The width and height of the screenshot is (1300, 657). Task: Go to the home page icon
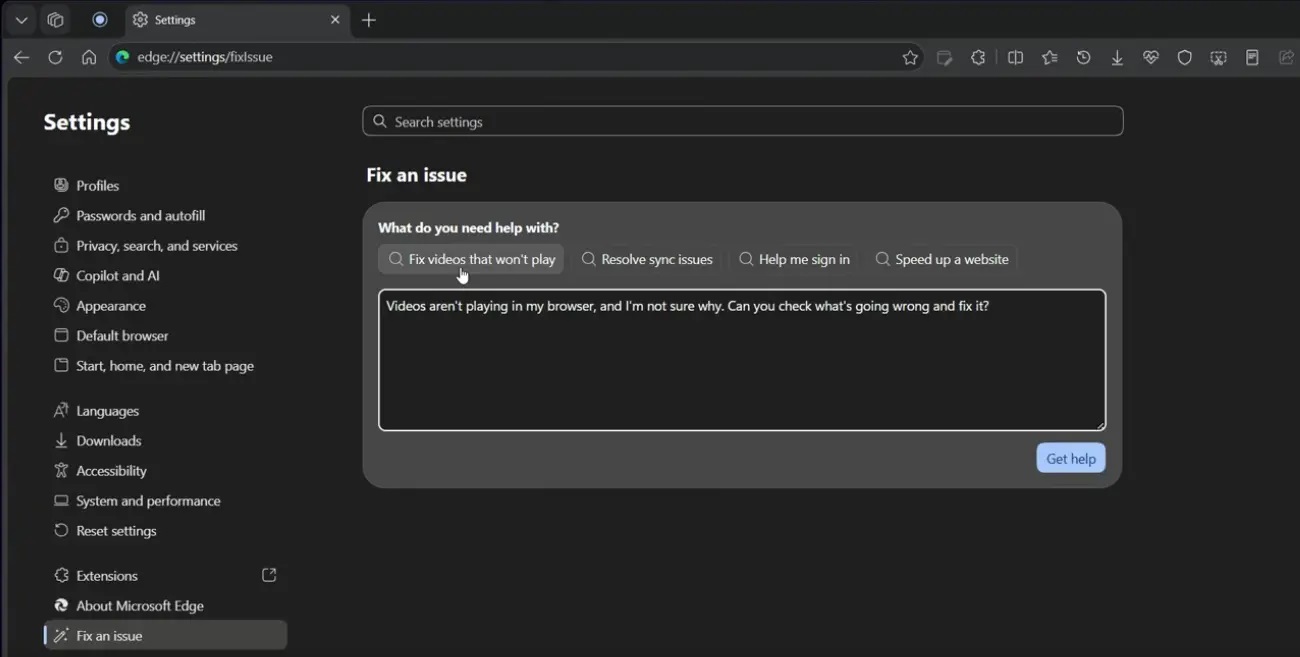[89, 57]
